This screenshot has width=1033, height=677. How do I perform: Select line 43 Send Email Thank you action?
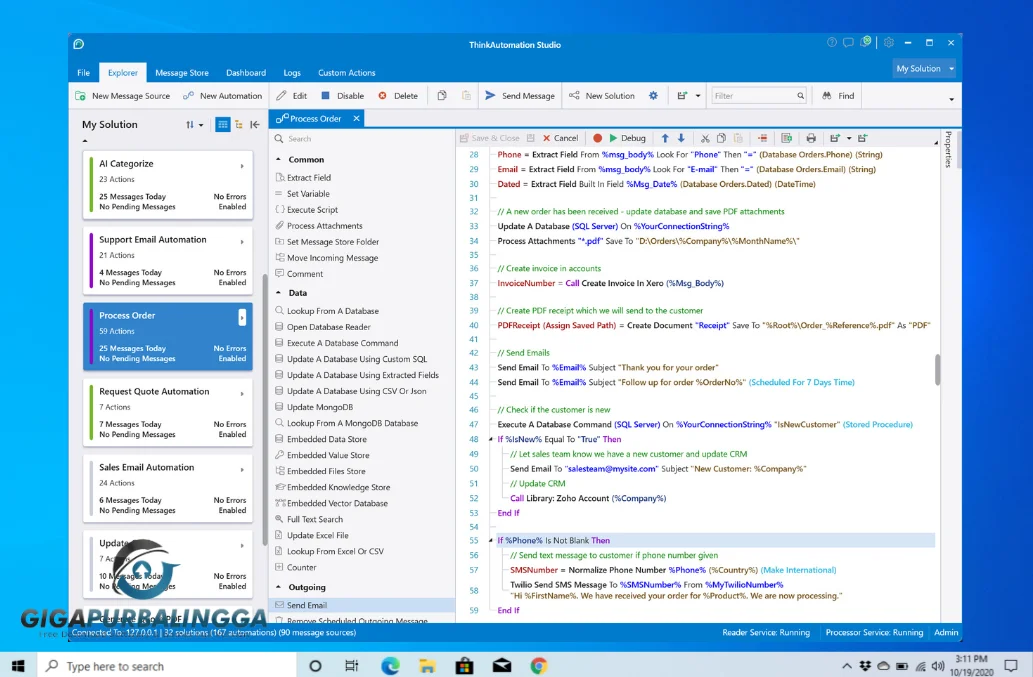[608, 367]
